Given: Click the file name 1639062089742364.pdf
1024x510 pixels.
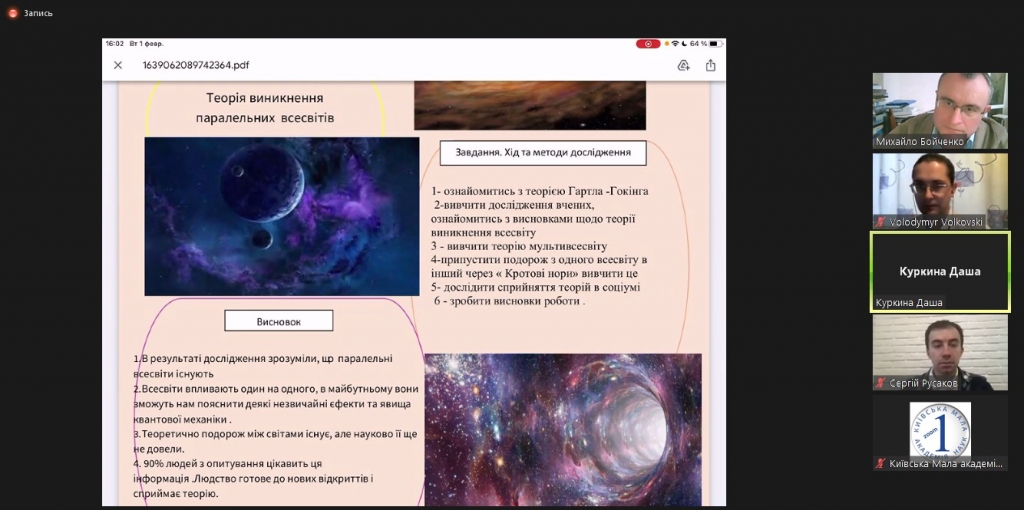Looking at the screenshot, I should point(196,65).
